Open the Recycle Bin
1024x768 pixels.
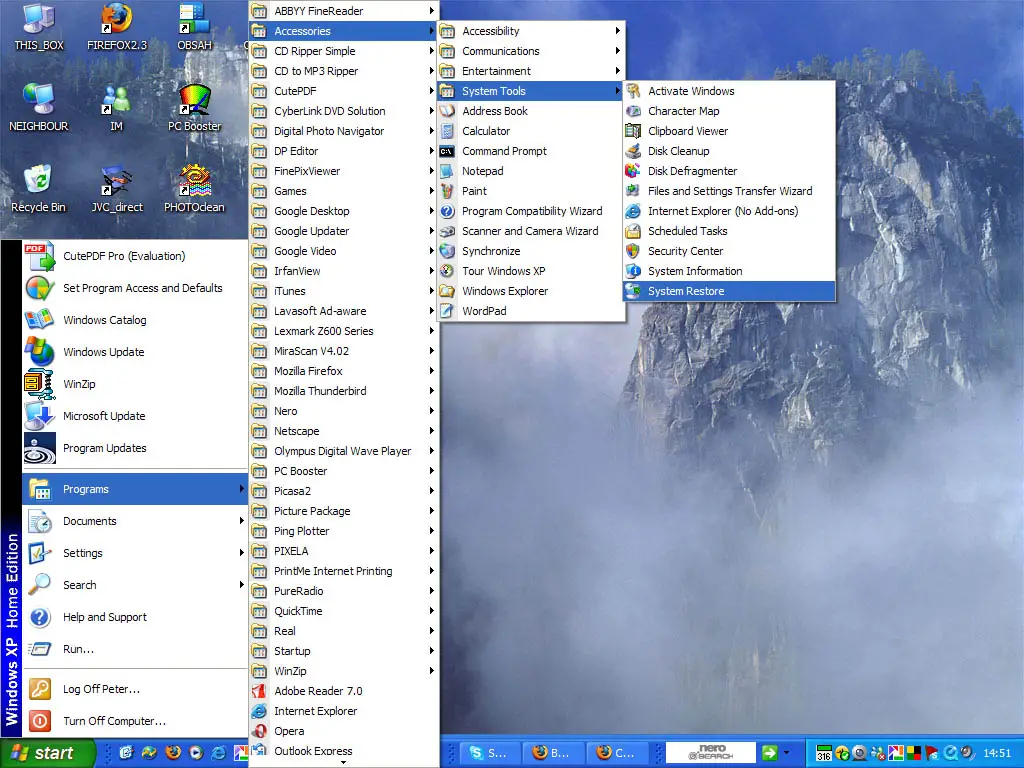click(39, 189)
